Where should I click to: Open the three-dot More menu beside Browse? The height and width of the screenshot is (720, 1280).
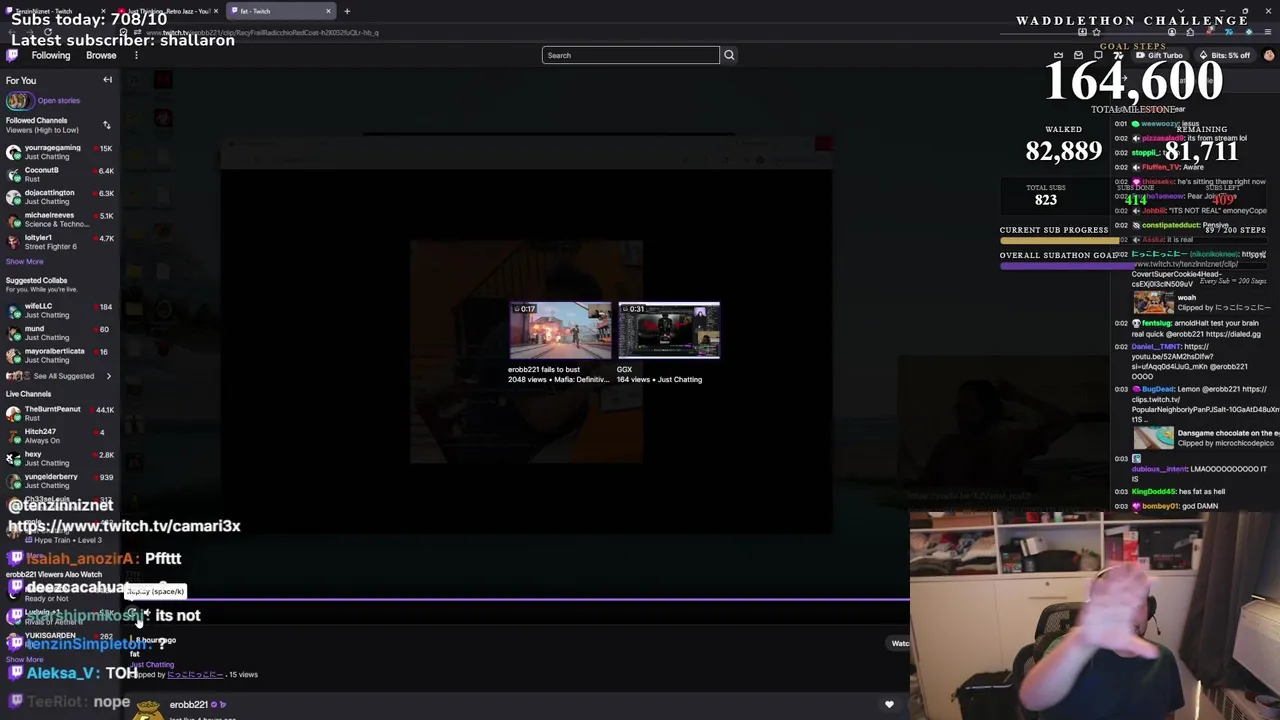pos(136,55)
